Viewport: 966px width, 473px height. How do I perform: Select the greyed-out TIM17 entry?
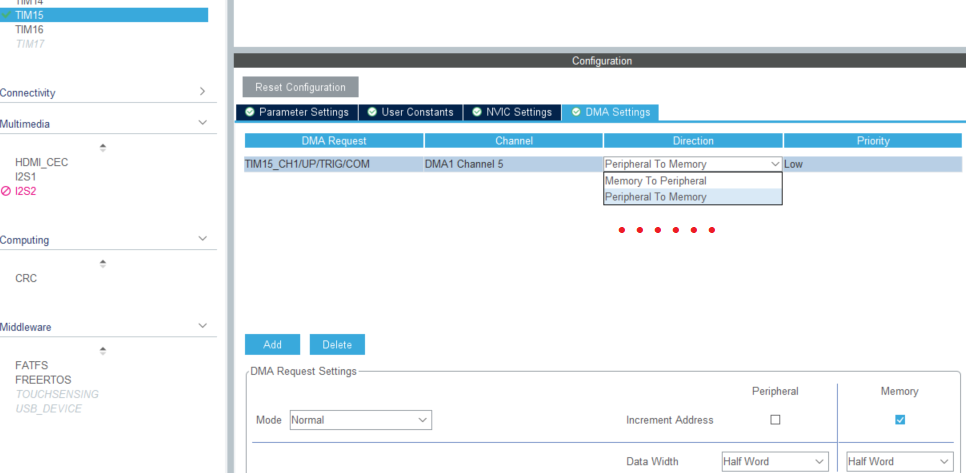tap(30, 44)
